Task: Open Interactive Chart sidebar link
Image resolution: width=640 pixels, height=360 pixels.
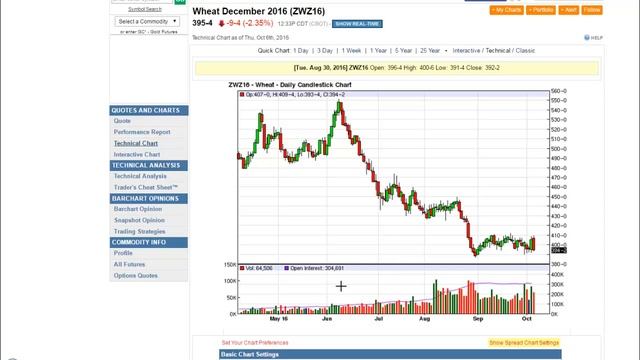Action: click(x=137, y=154)
